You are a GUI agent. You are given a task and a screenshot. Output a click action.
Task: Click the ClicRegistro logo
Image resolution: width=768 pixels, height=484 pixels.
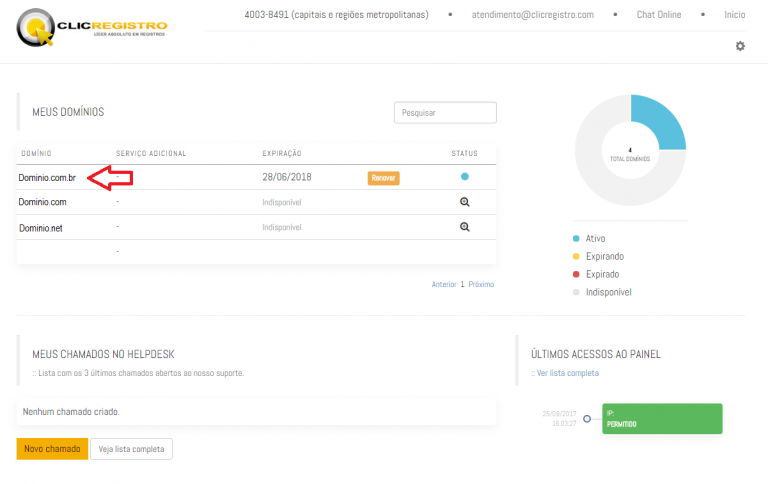click(93, 28)
